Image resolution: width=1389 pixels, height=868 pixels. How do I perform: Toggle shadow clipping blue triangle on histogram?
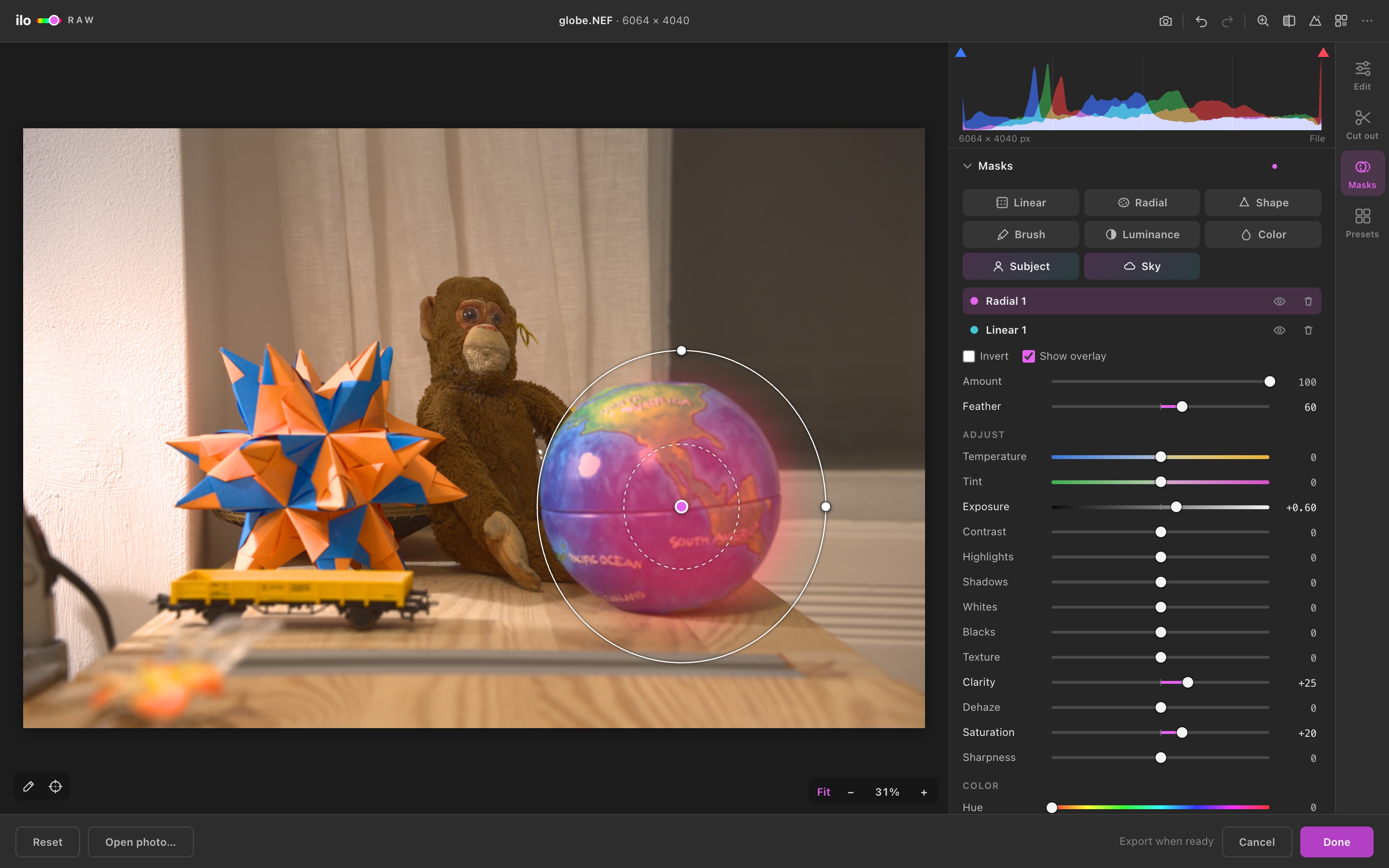(x=961, y=53)
